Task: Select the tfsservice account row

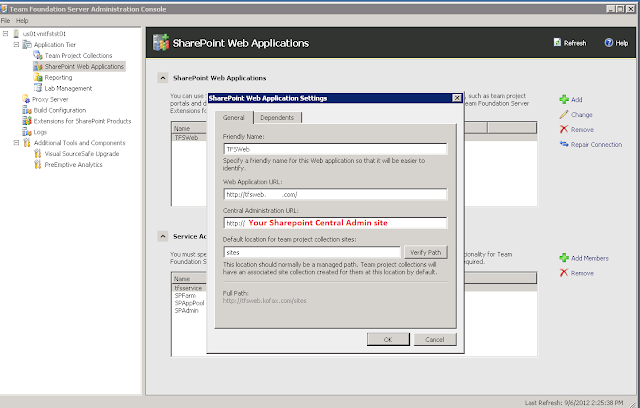Action: [188, 288]
